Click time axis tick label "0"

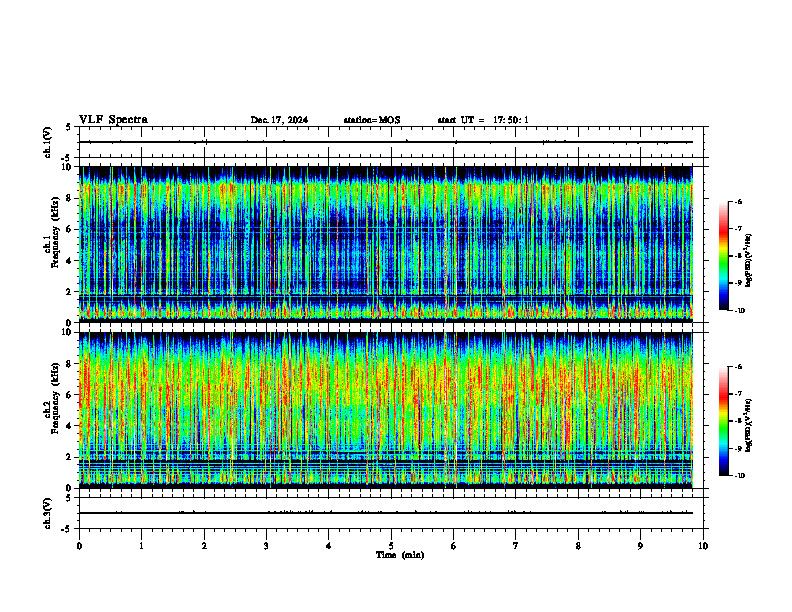(x=79, y=546)
